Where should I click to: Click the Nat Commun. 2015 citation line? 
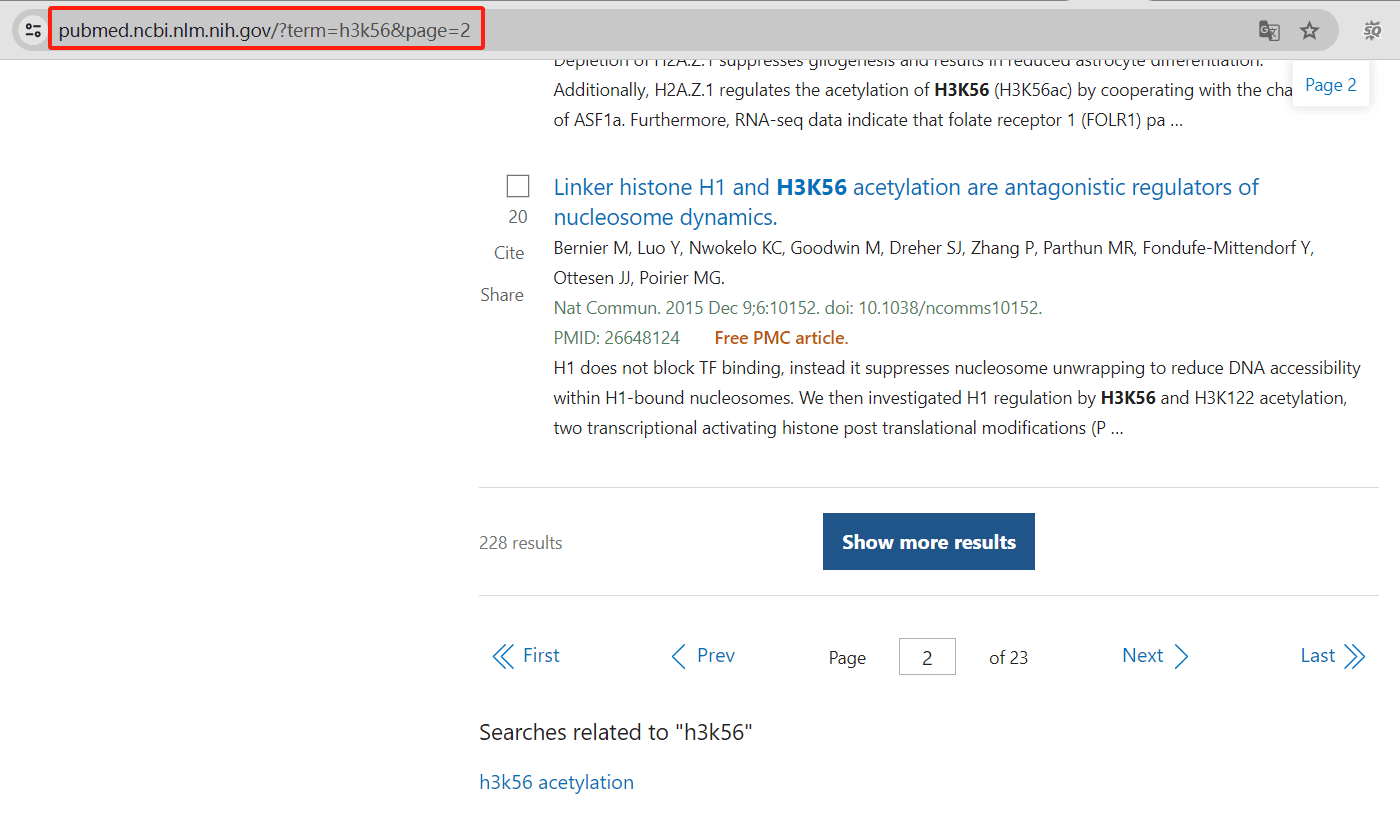pyautogui.click(x=798, y=308)
